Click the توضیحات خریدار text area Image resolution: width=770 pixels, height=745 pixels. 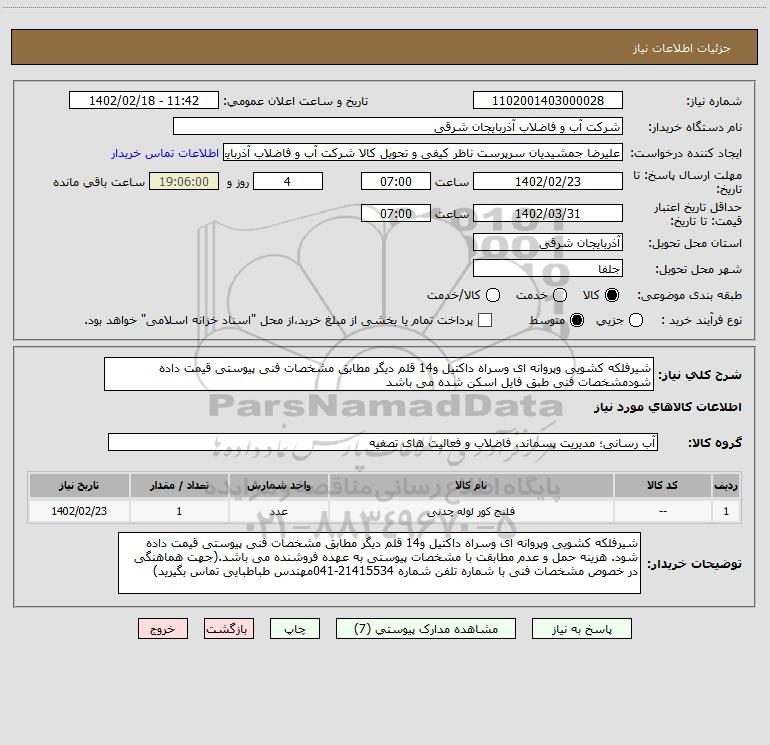(x=379, y=563)
